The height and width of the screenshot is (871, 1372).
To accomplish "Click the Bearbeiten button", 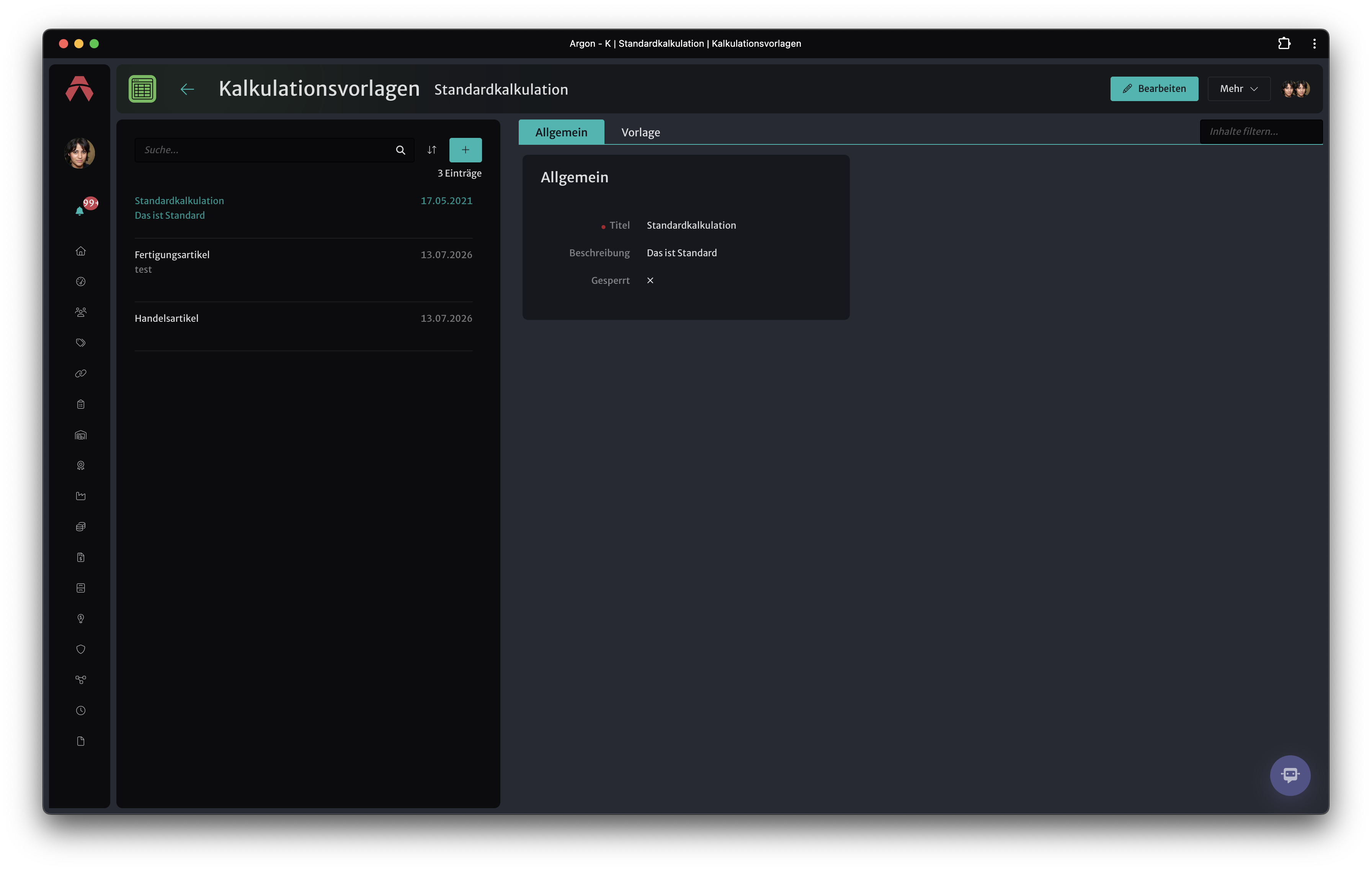I will coord(1154,89).
